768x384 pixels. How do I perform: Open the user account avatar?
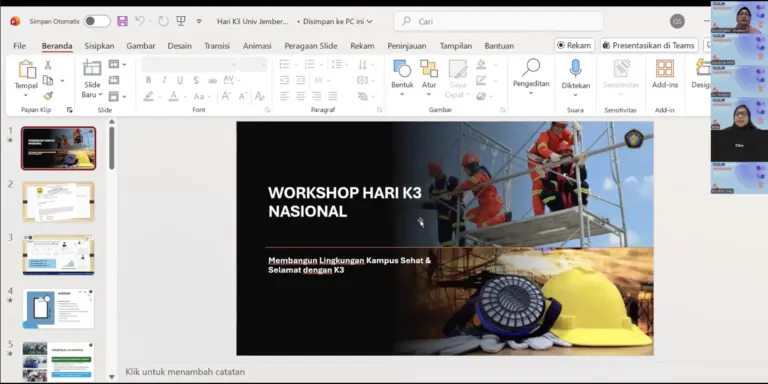[677, 22]
